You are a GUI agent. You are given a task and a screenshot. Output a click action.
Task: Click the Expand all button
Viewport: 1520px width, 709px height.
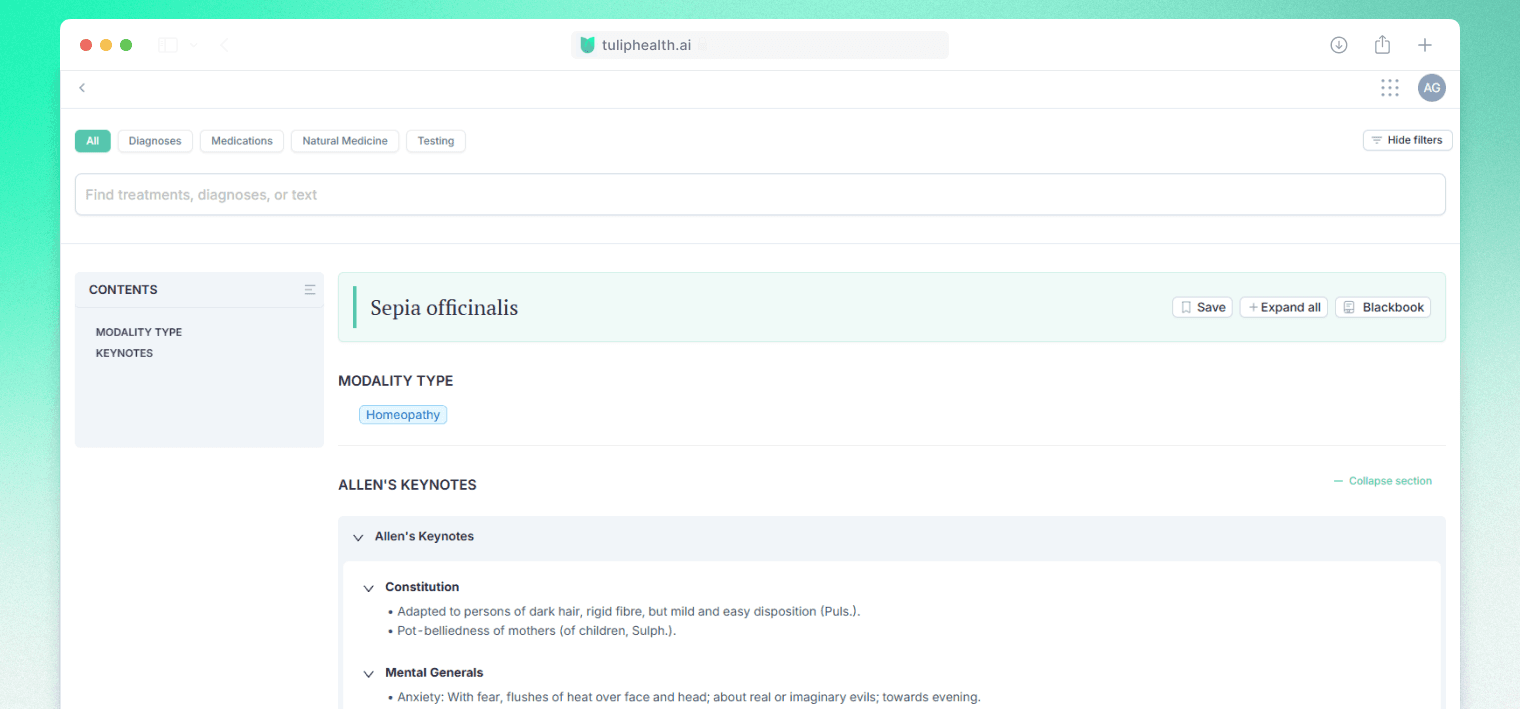(1284, 307)
